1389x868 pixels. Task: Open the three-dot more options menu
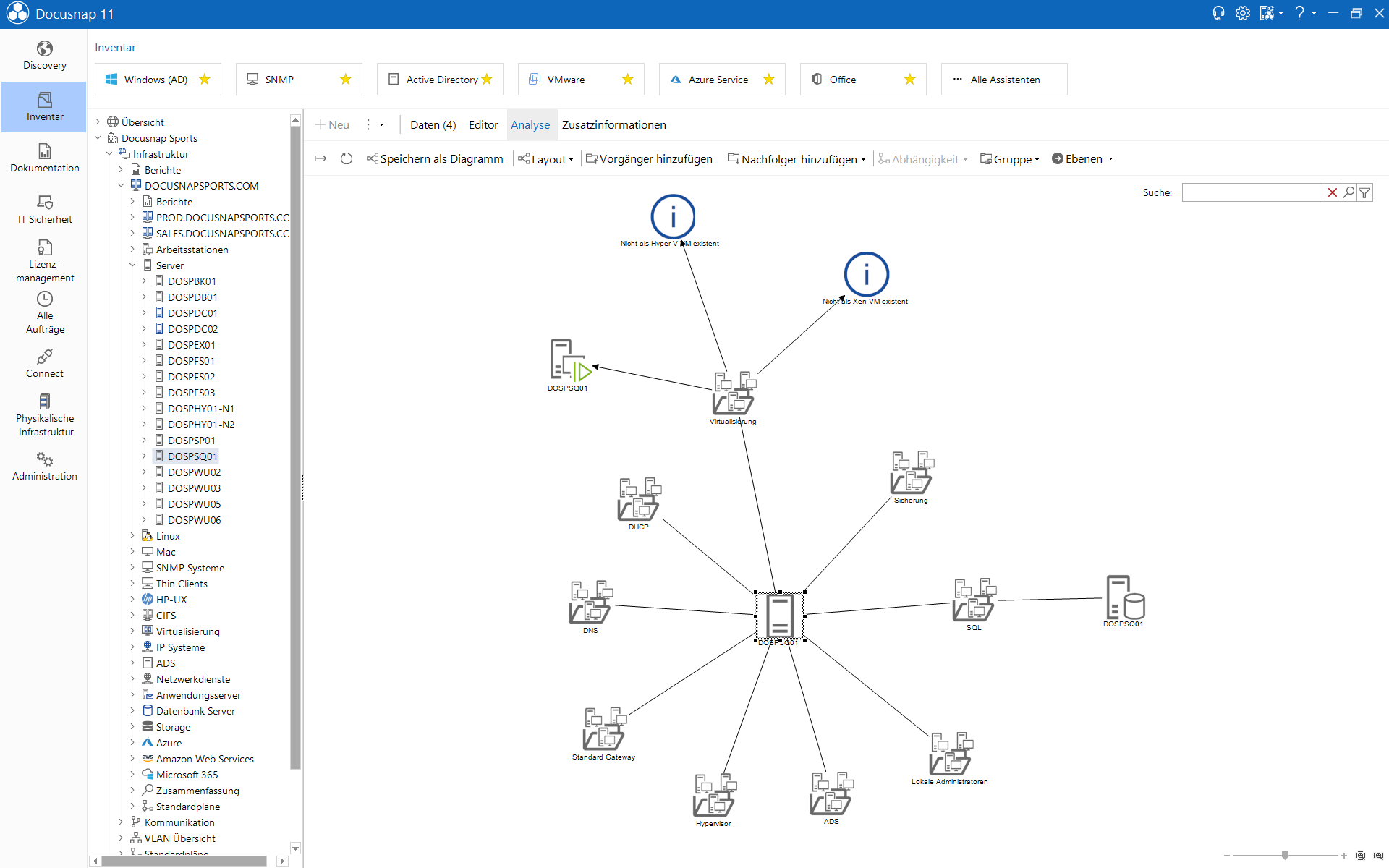pyautogui.click(x=368, y=125)
